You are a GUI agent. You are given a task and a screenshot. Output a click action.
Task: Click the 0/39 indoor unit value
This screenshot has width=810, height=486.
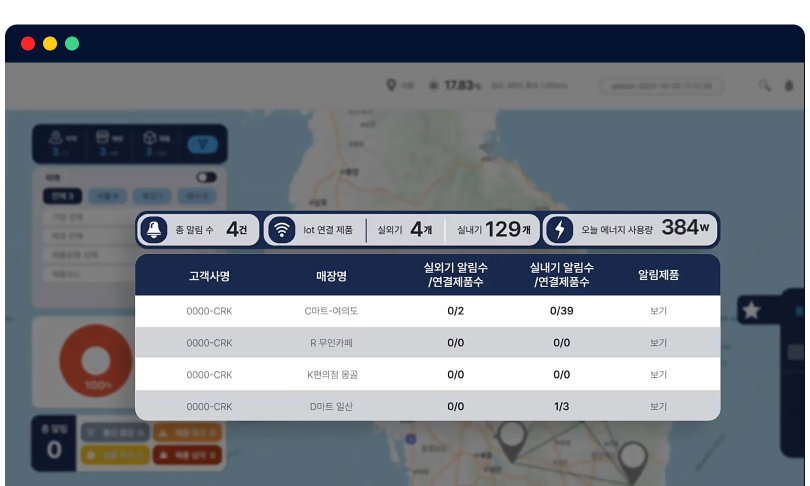562,311
